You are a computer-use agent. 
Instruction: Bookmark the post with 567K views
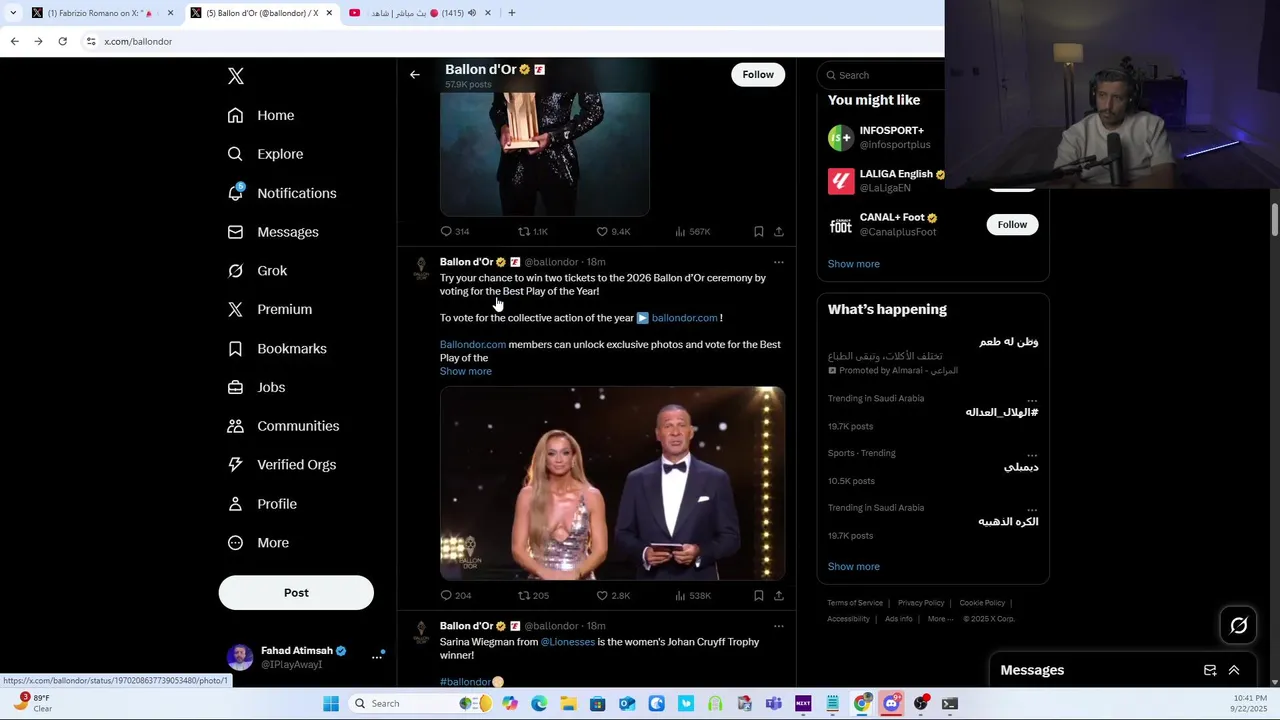[x=759, y=231]
